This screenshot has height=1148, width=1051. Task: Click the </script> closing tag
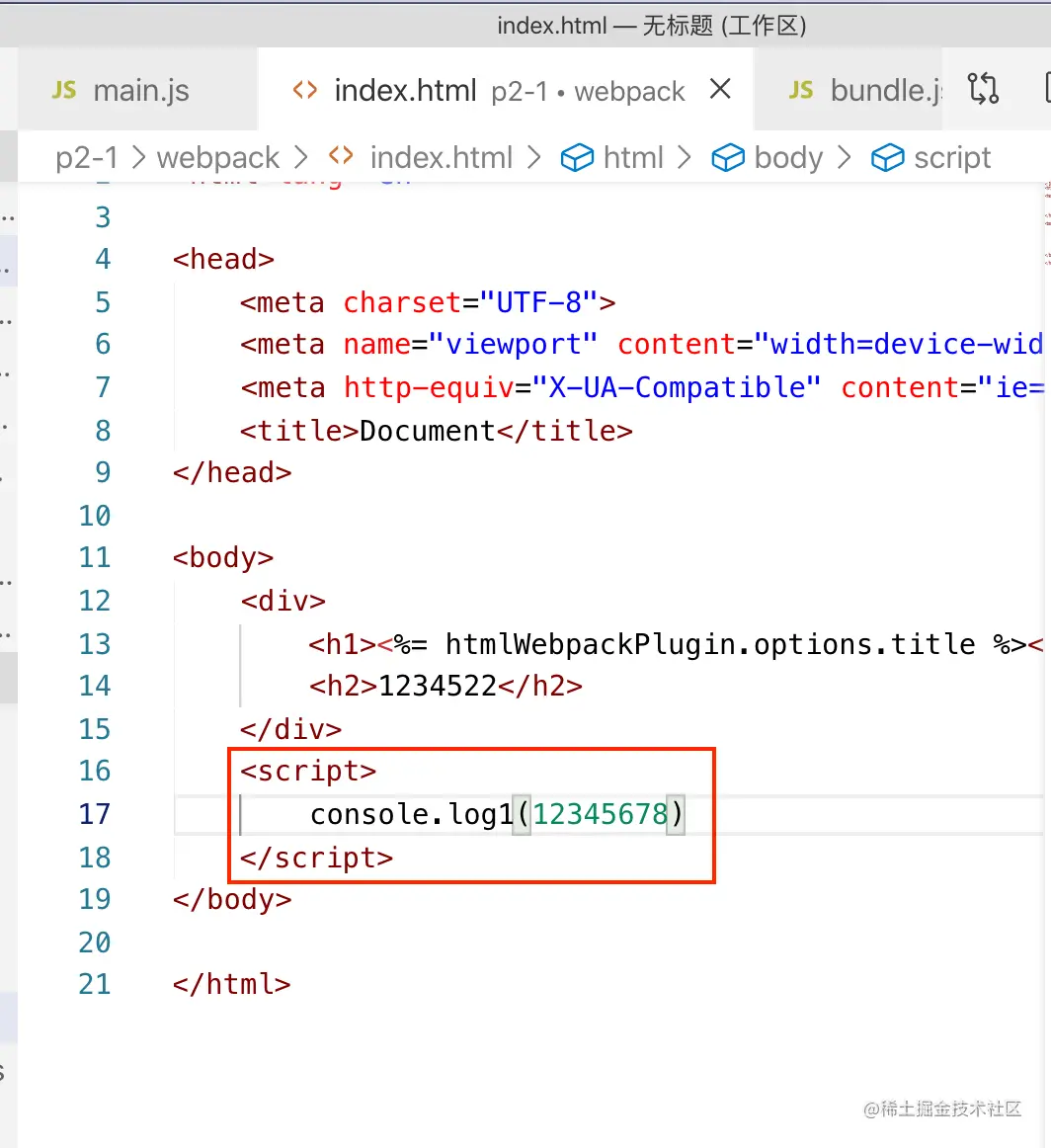(x=317, y=858)
